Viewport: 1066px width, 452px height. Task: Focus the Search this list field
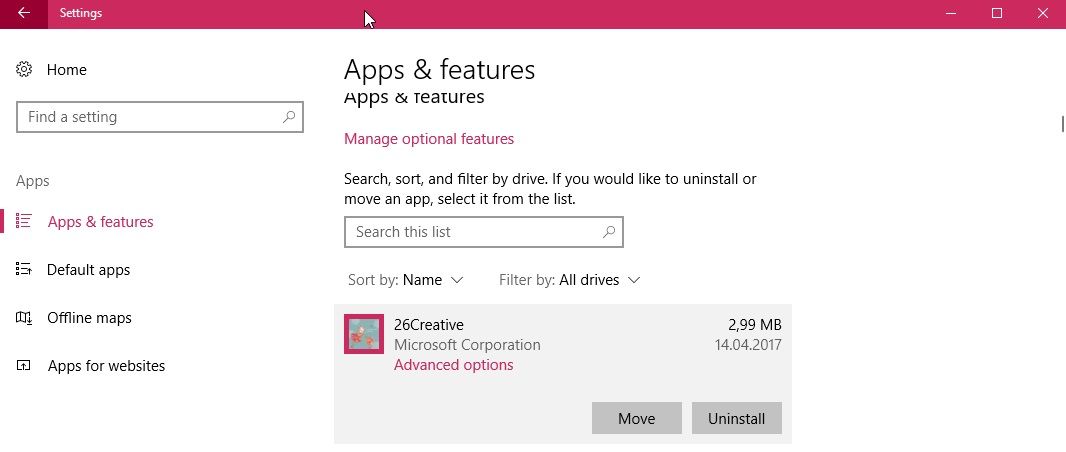470,232
